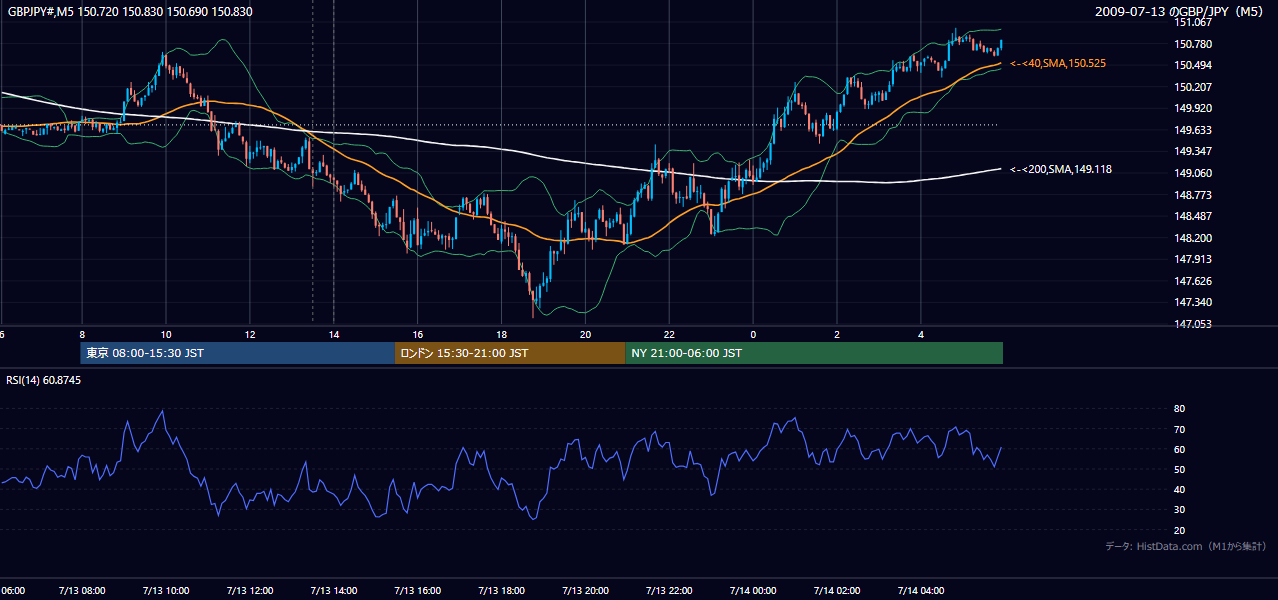Click the 7/14 00:00 time axis label

coord(754,590)
